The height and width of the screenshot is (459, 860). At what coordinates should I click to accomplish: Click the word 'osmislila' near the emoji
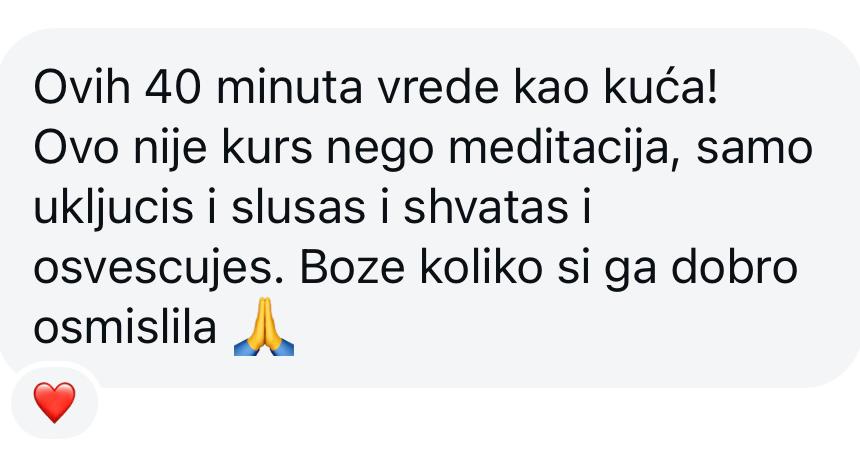(x=125, y=328)
